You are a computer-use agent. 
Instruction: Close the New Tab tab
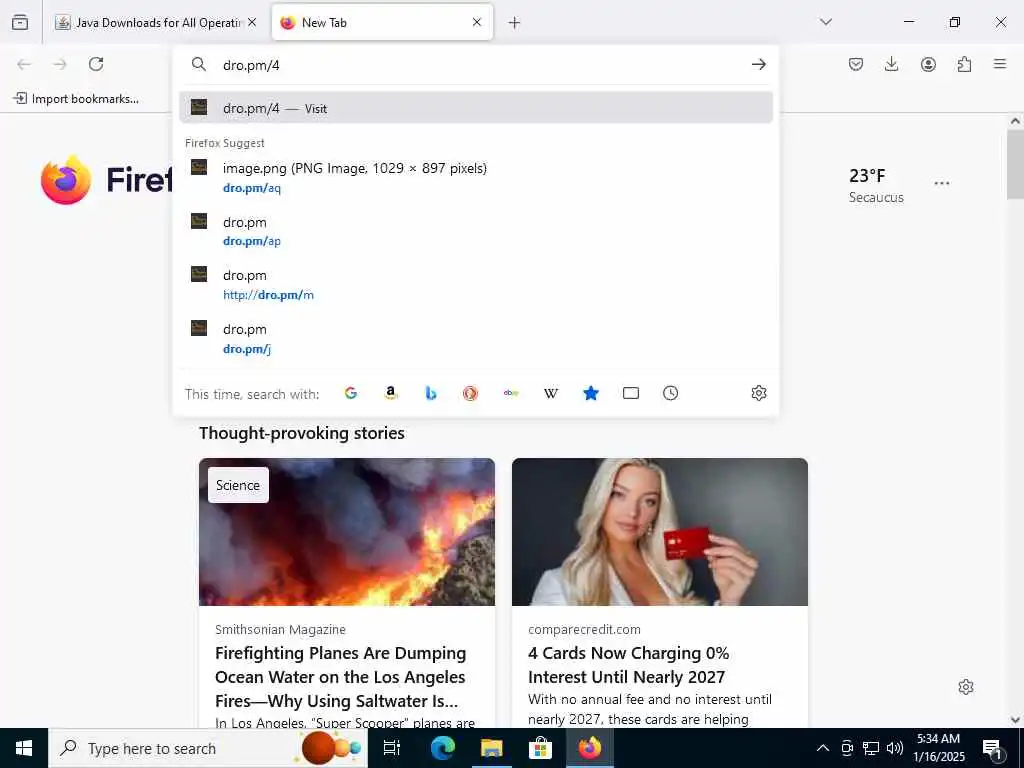pyautogui.click(x=477, y=22)
